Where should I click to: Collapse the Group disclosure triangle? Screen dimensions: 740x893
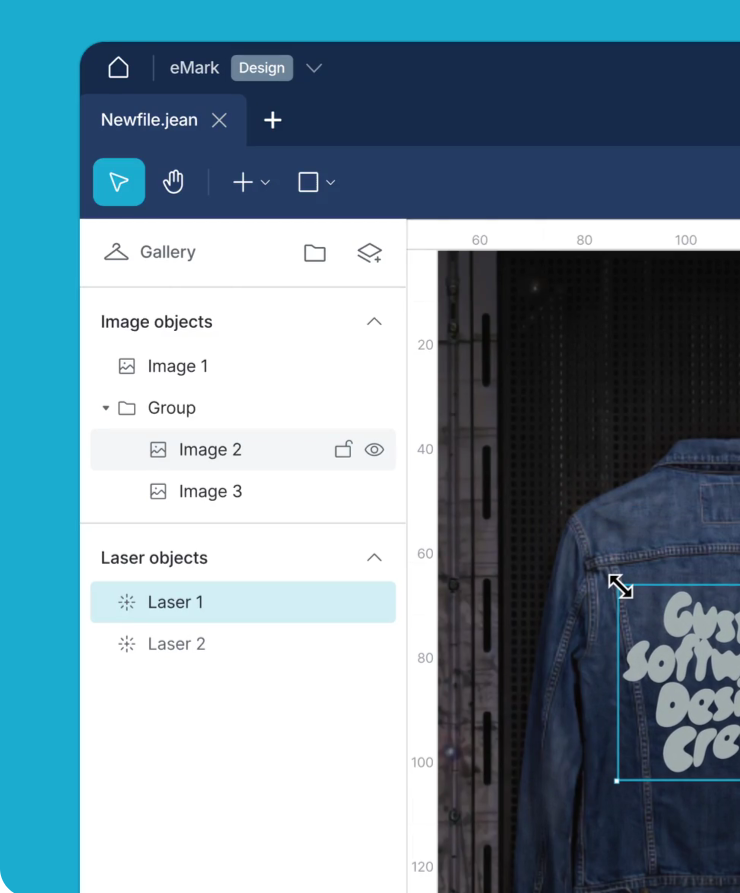(106, 408)
